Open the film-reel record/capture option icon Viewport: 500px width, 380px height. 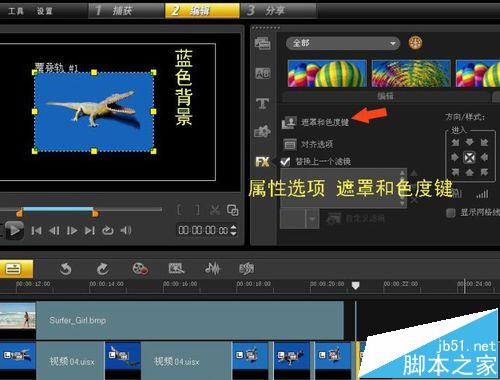point(140,269)
